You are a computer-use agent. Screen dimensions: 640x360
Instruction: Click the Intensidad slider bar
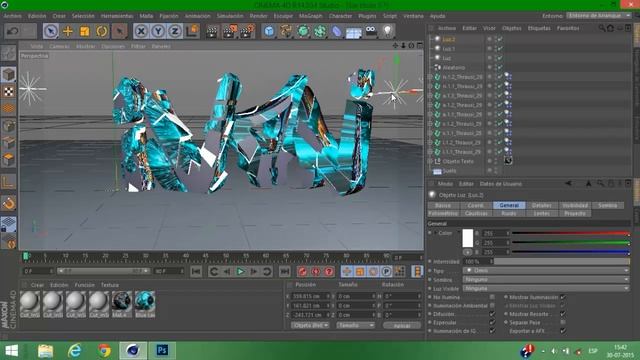562,261
